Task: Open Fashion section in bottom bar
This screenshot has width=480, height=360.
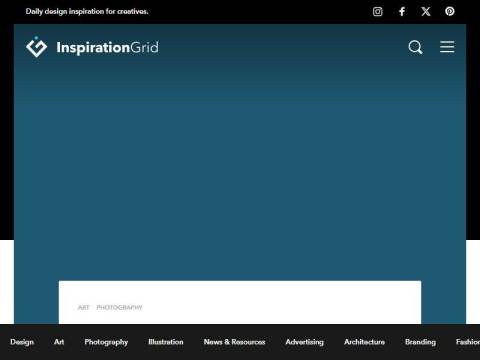Action: 468,342
